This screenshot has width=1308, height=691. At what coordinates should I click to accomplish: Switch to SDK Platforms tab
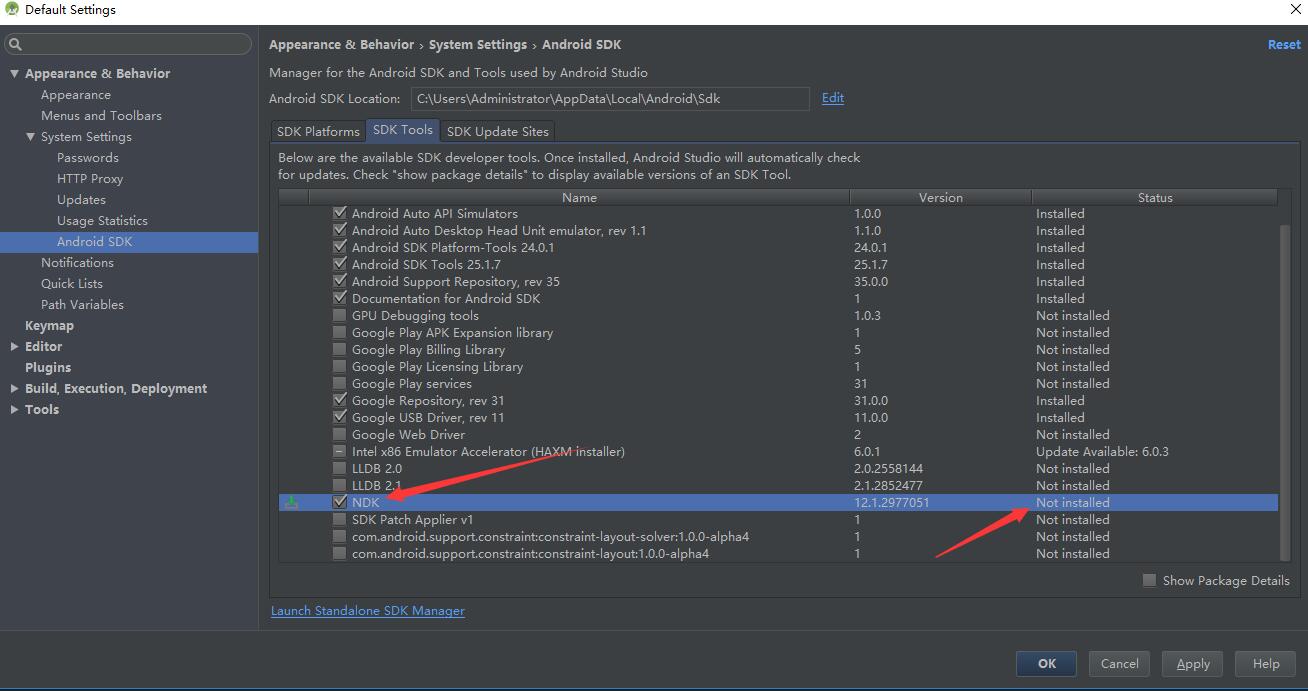pos(318,131)
